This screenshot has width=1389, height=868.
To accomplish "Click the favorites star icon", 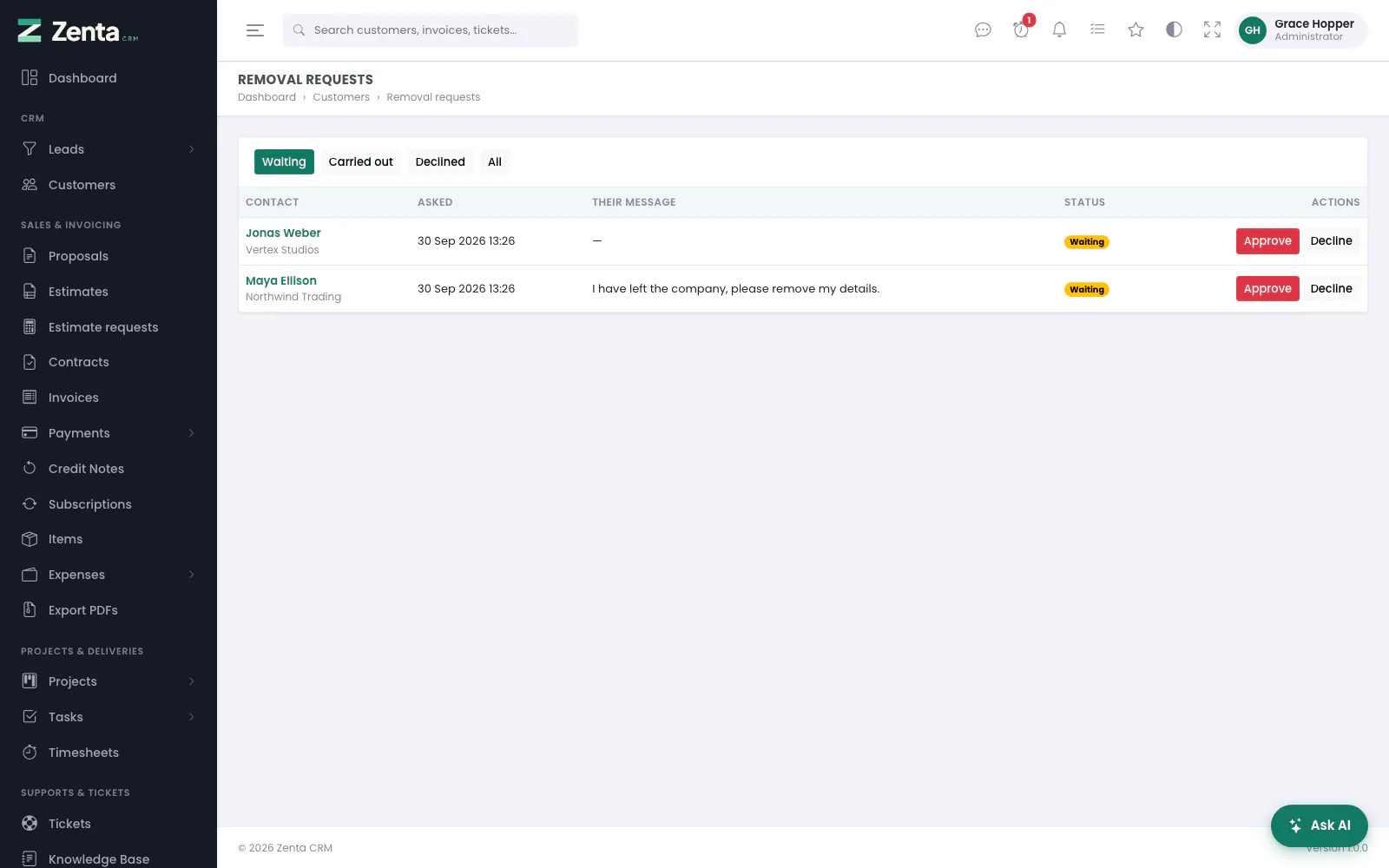I will pos(1136,30).
